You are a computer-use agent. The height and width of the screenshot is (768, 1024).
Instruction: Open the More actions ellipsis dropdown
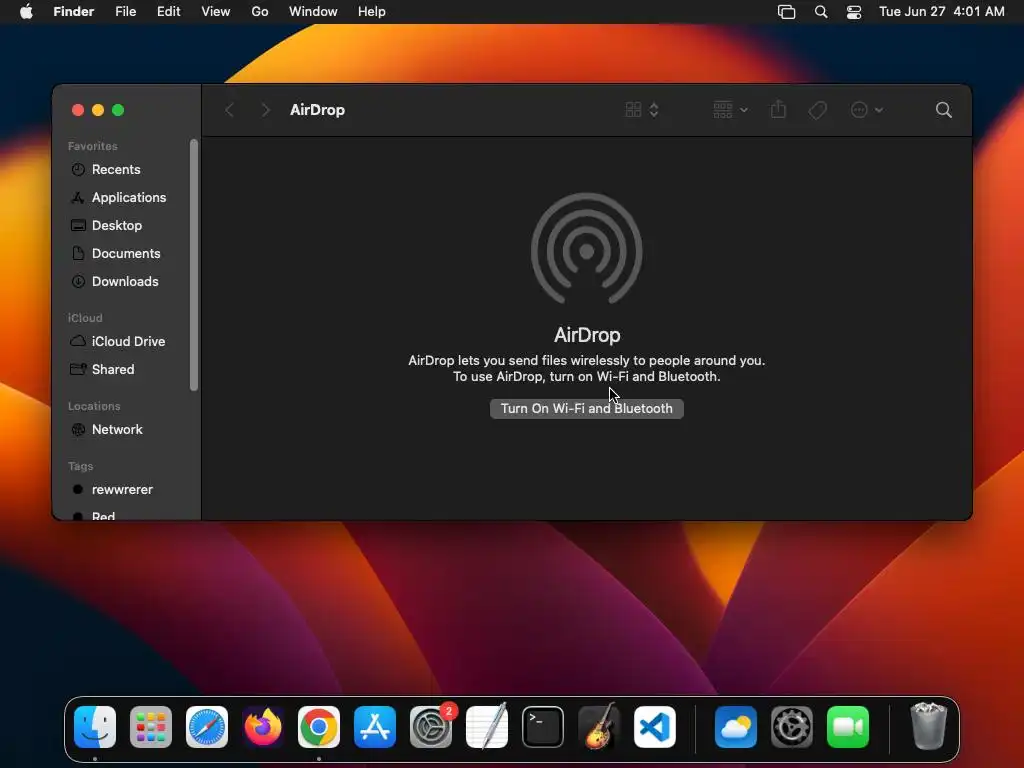click(x=867, y=110)
